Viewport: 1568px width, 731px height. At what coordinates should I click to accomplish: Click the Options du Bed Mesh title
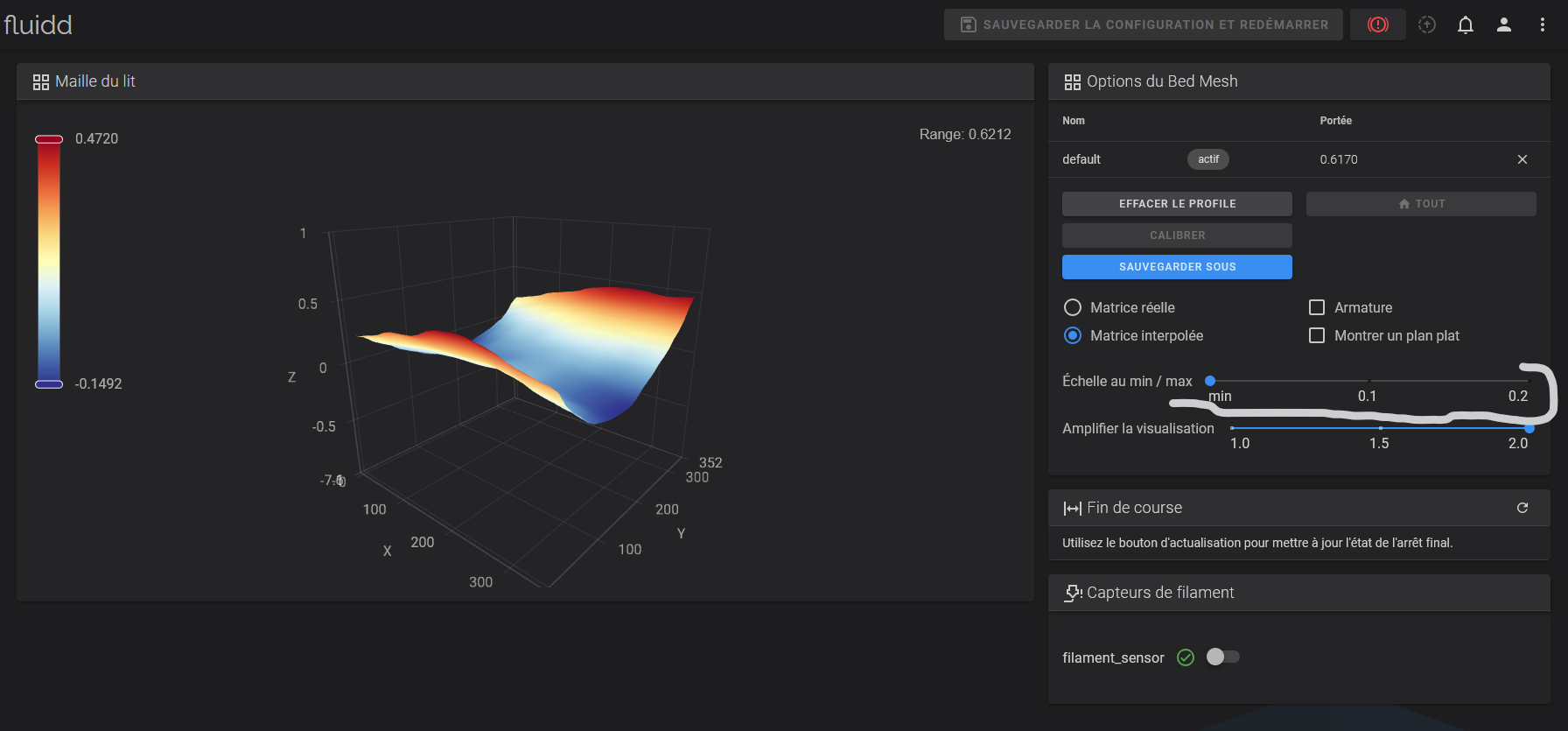coord(1162,81)
